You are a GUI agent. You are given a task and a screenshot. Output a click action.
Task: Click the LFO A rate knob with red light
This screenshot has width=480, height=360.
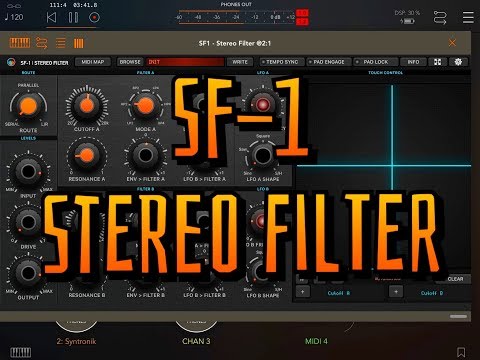pos(263,104)
